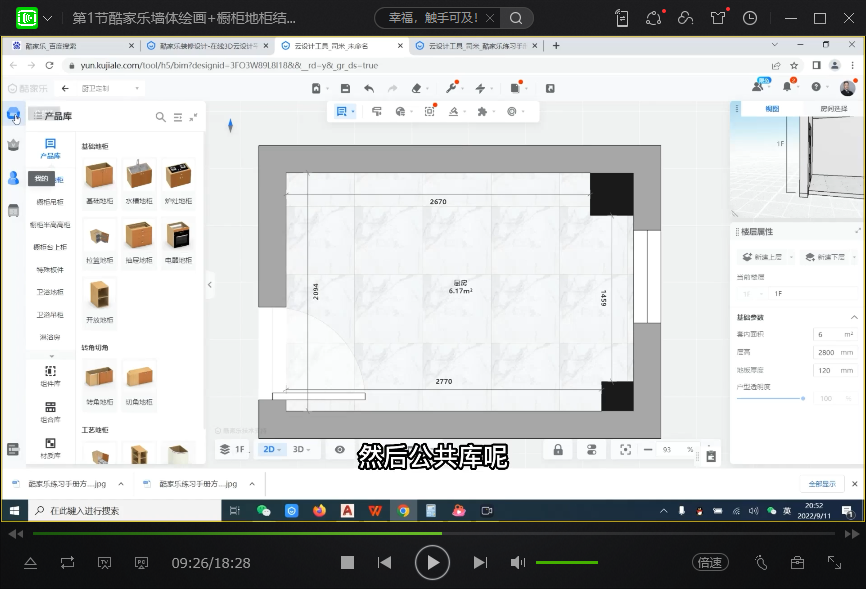The height and width of the screenshot is (589, 866).
Task: Select the eraser clear tool
Action: click(x=418, y=88)
